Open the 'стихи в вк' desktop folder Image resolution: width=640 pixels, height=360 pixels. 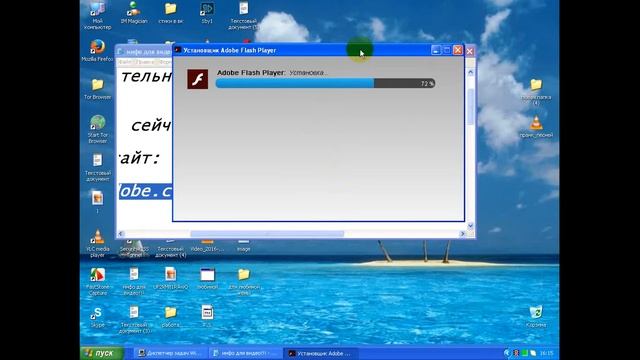pos(171,9)
